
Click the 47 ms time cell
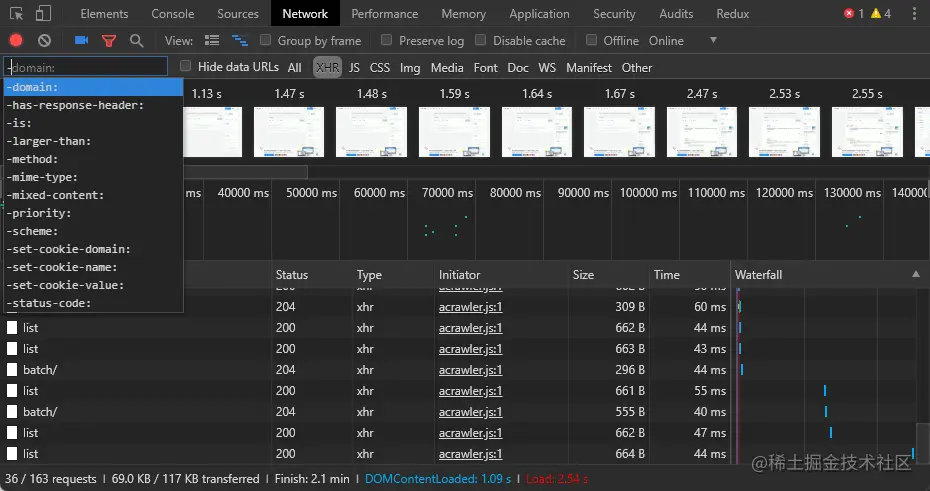[x=709, y=433]
